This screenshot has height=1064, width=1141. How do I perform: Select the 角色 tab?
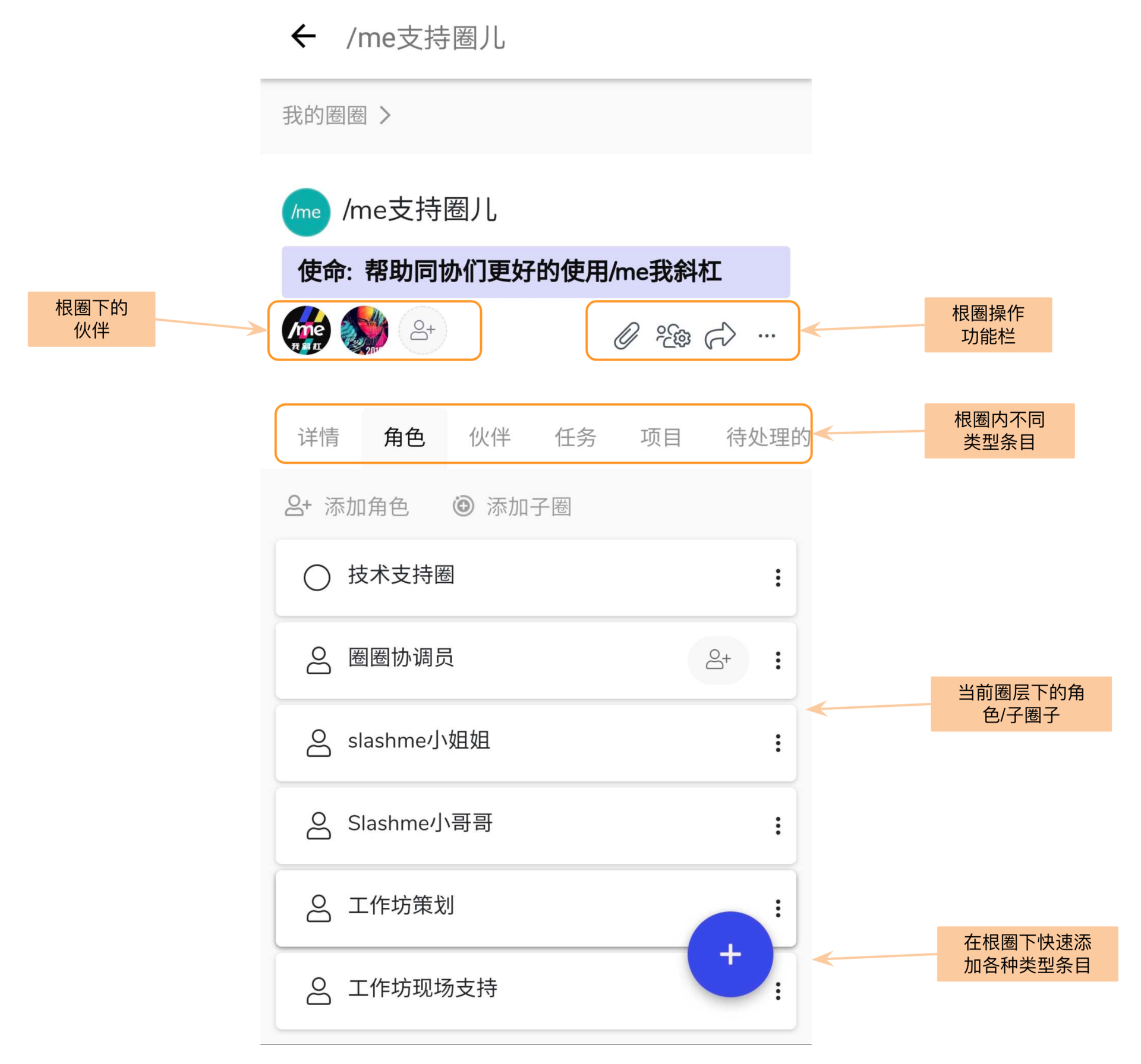(x=404, y=437)
